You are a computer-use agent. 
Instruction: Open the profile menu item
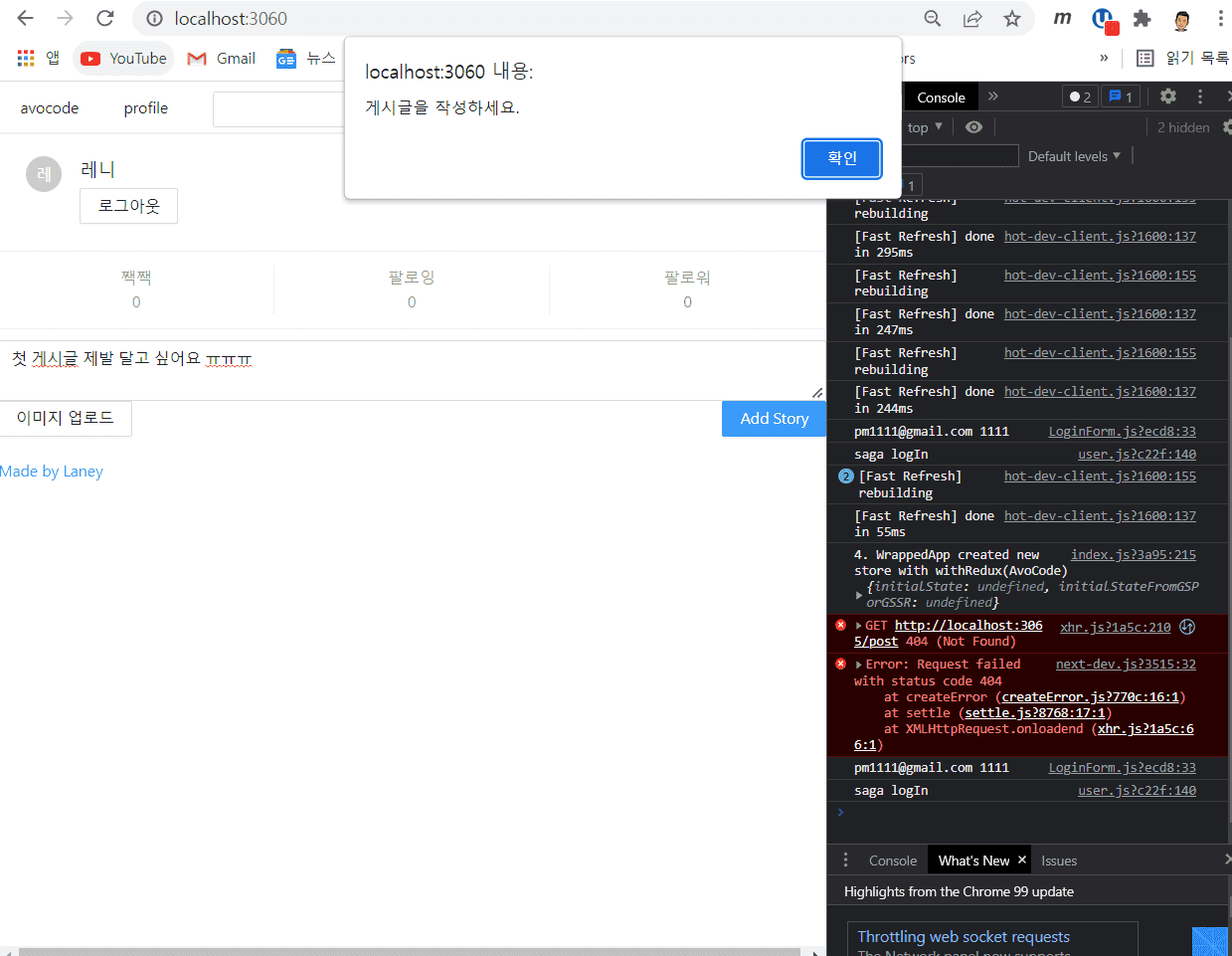(x=146, y=107)
